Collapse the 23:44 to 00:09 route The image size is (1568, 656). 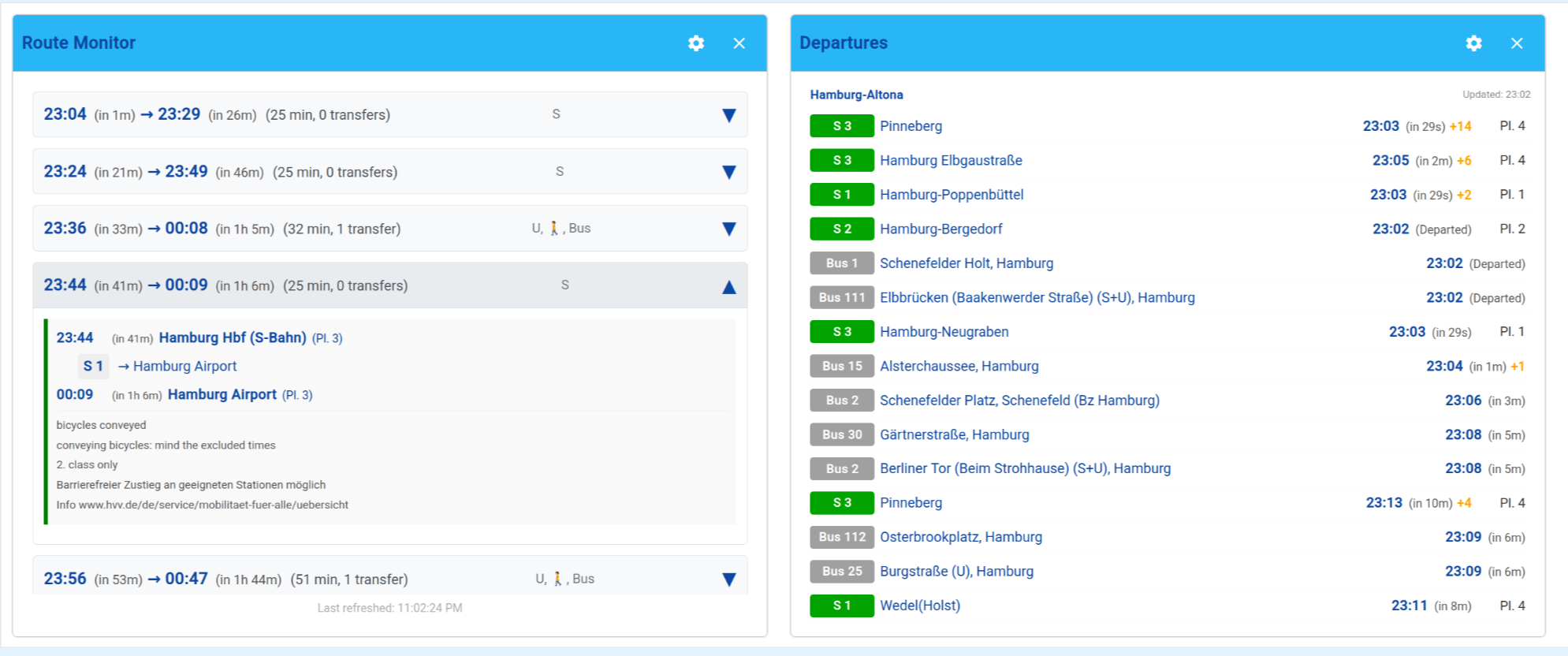[x=728, y=286]
